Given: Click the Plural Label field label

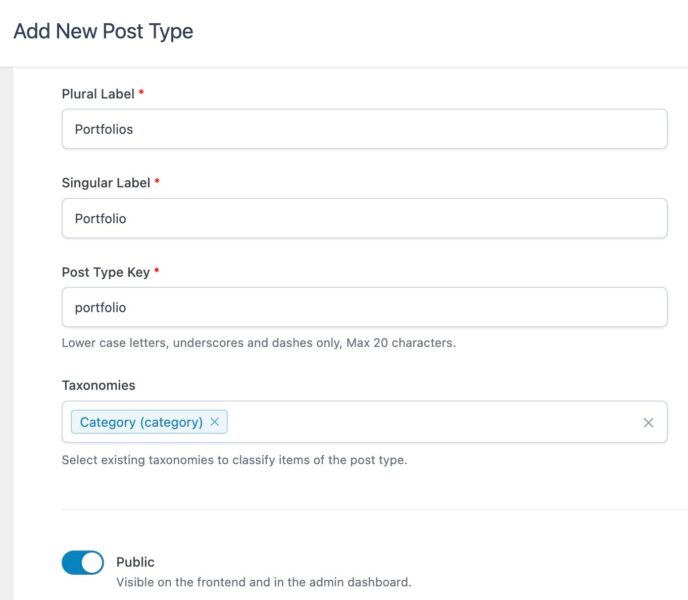Looking at the screenshot, I should click(98, 94).
